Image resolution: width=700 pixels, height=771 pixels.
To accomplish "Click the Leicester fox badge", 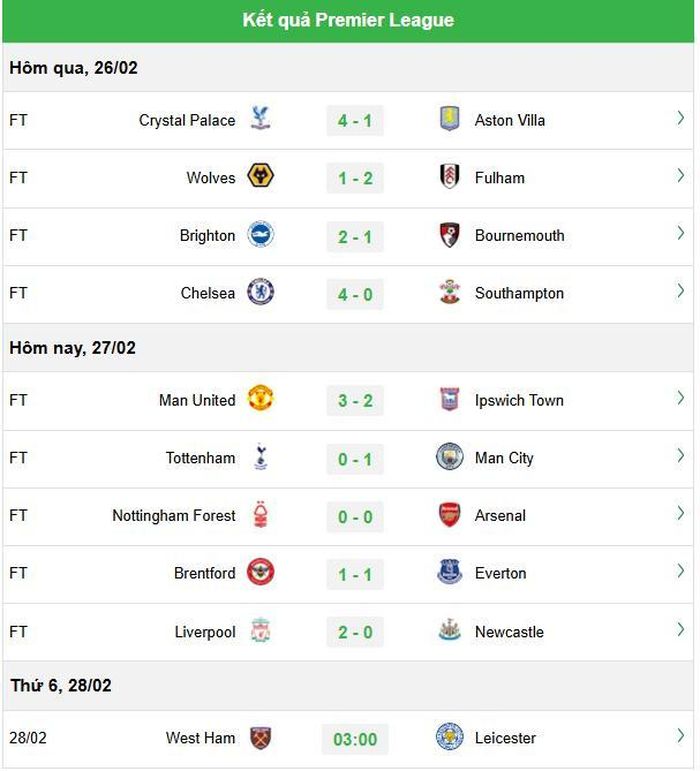I will pos(449,737).
